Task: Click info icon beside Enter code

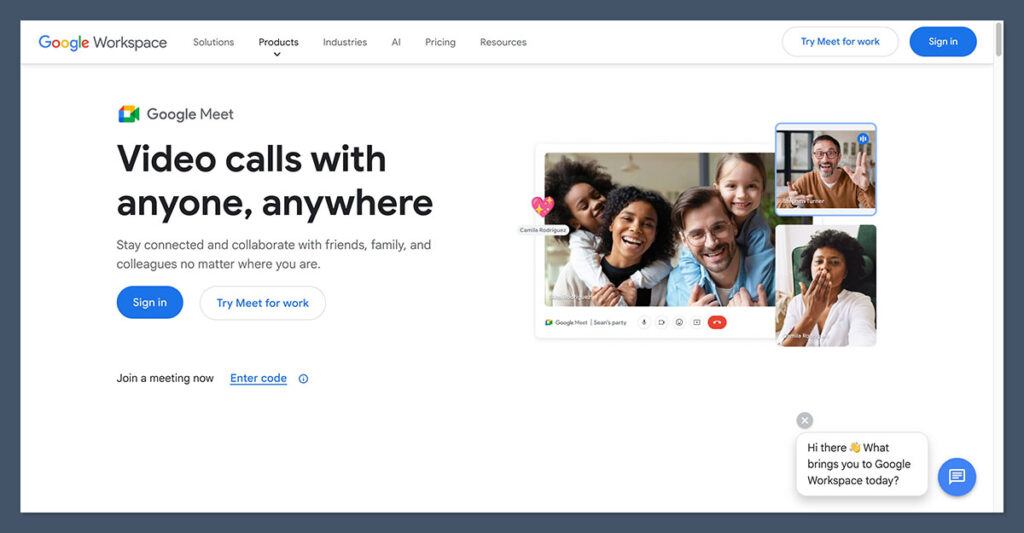Action: pos(303,379)
